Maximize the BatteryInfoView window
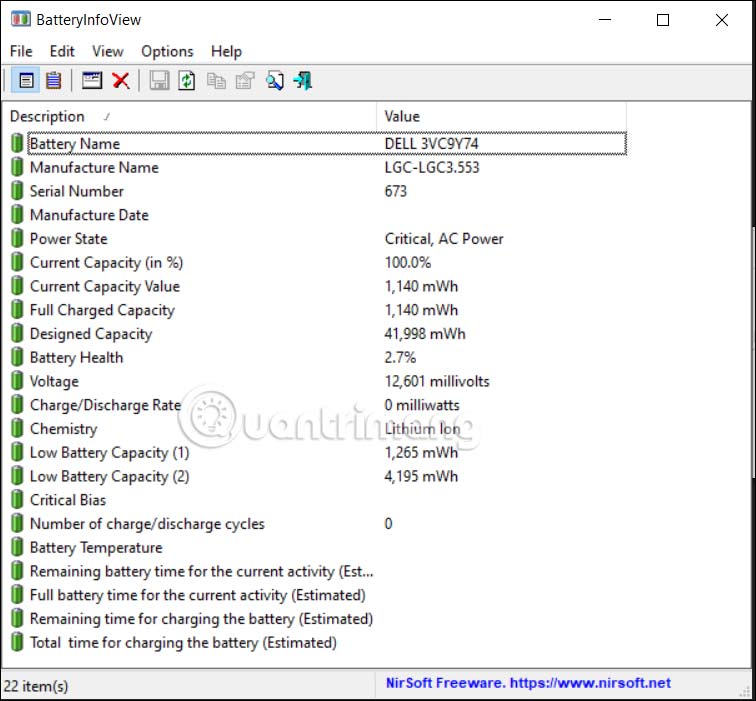Image resolution: width=756 pixels, height=701 pixels. pyautogui.click(x=663, y=20)
